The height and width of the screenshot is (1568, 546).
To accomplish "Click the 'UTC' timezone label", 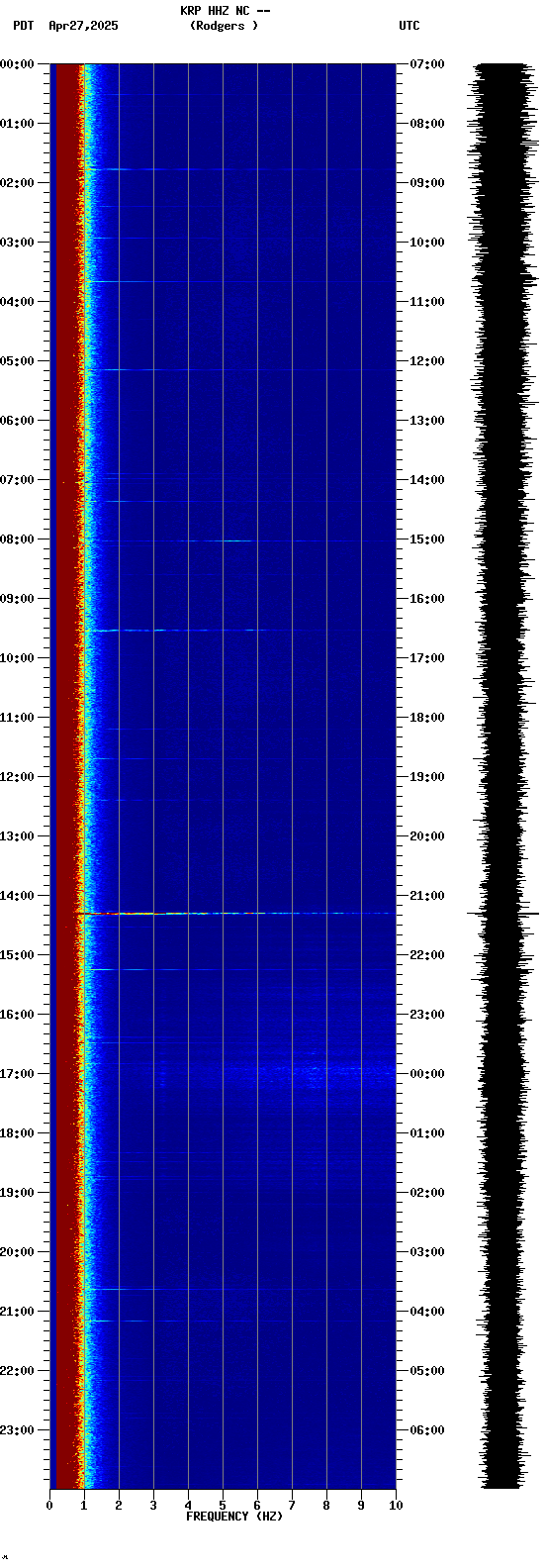I will pyautogui.click(x=409, y=26).
